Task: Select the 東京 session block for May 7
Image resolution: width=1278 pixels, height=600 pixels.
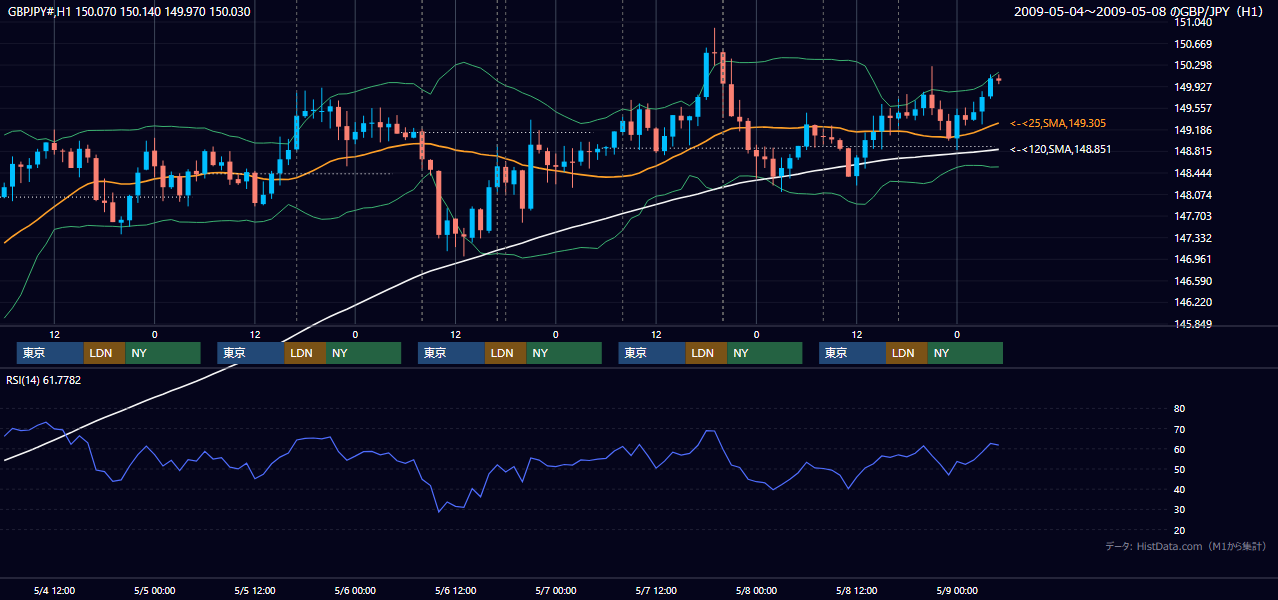Action: [x=652, y=353]
